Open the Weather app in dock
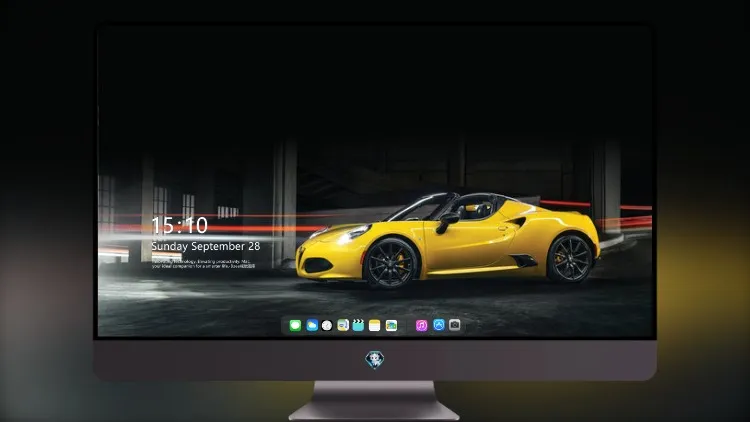This screenshot has width=750, height=422. tap(312, 326)
